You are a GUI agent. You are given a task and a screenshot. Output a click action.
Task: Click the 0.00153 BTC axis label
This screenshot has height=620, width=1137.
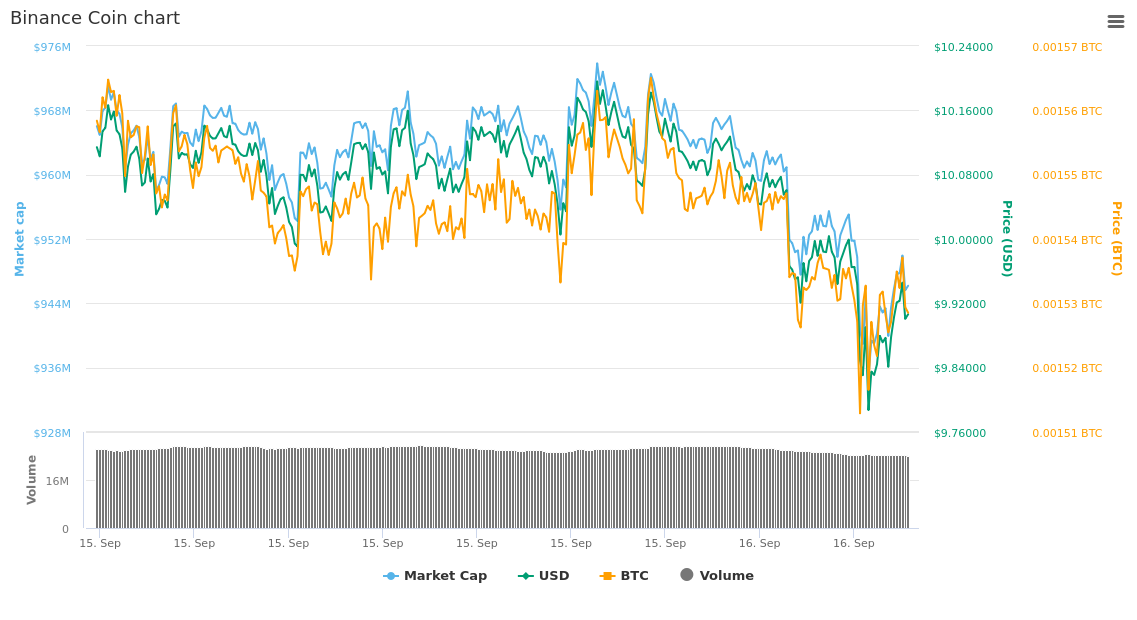pyautogui.click(x=1067, y=304)
